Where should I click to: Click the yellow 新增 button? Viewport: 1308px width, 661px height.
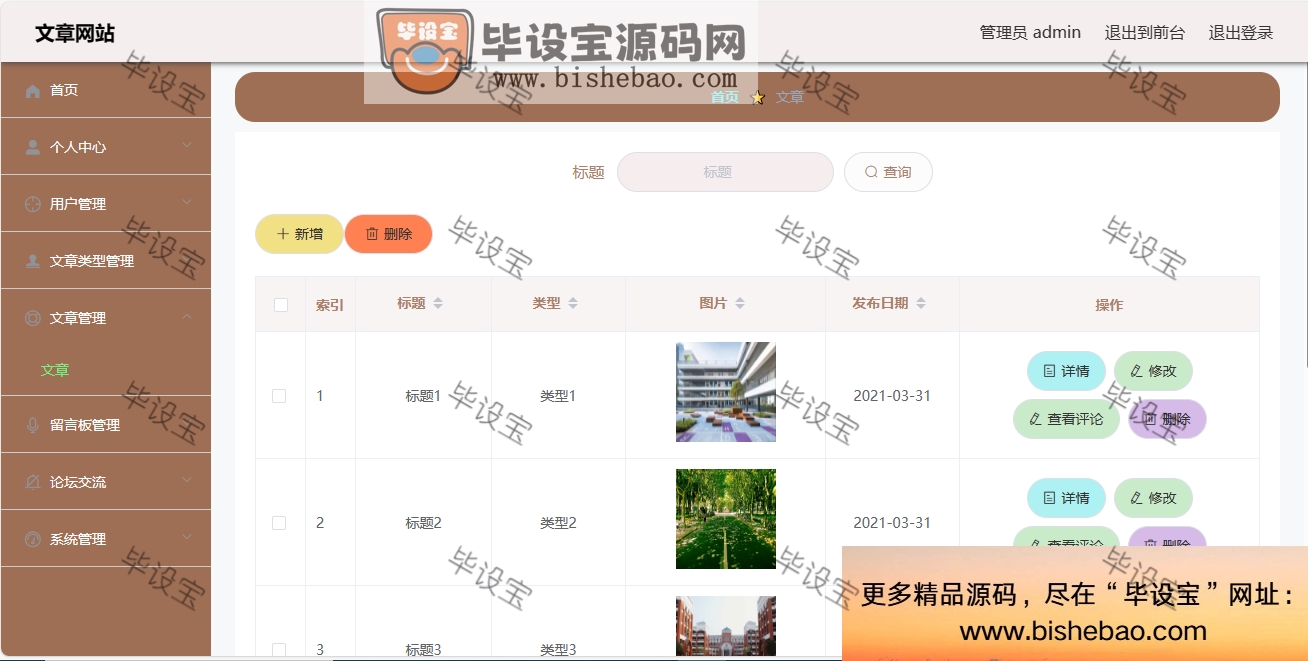point(299,234)
